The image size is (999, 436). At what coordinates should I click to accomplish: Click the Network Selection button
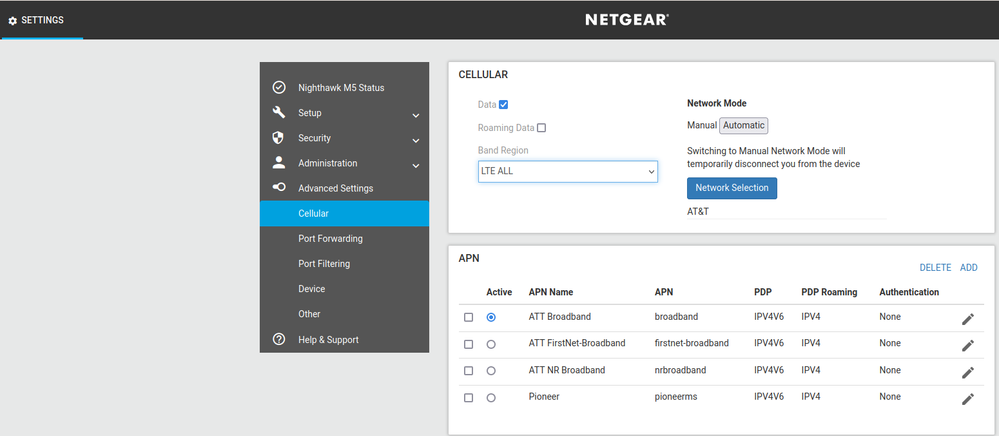[731, 188]
